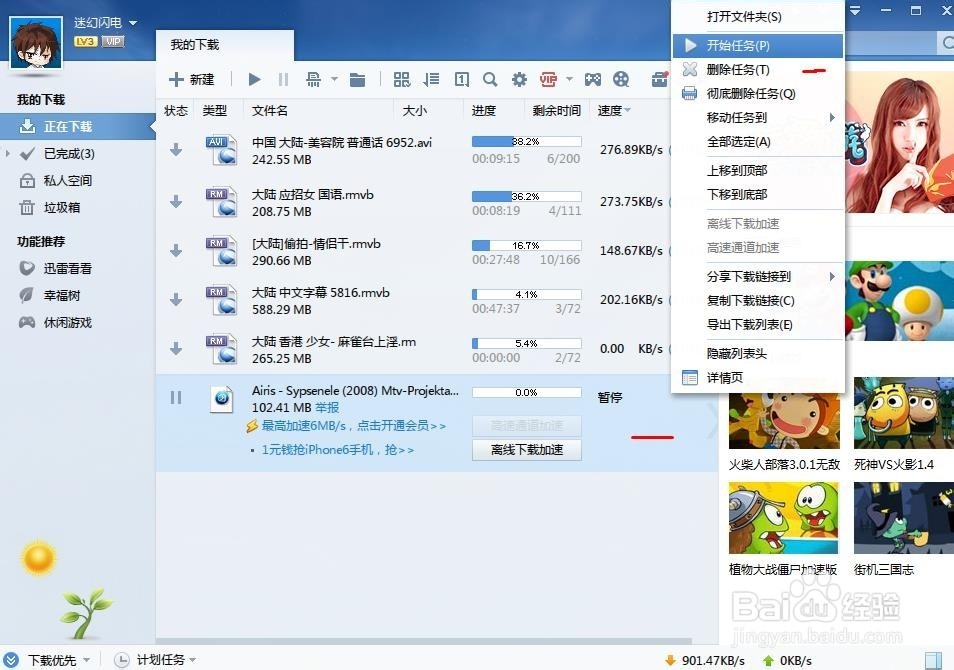The image size is (954, 670).
Task: Open the settings gear in the toolbar
Action: (518, 79)
